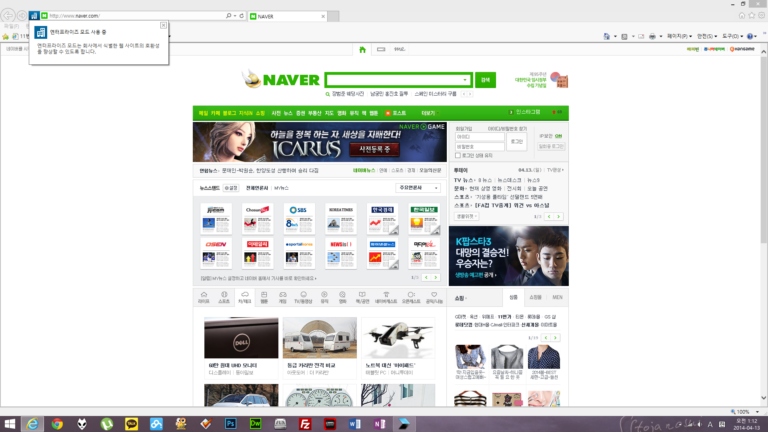Open the caravan camping article thumbnail
Image resolution: width=768 pixels, height=432 pixels.
click(x=320, y=337)
